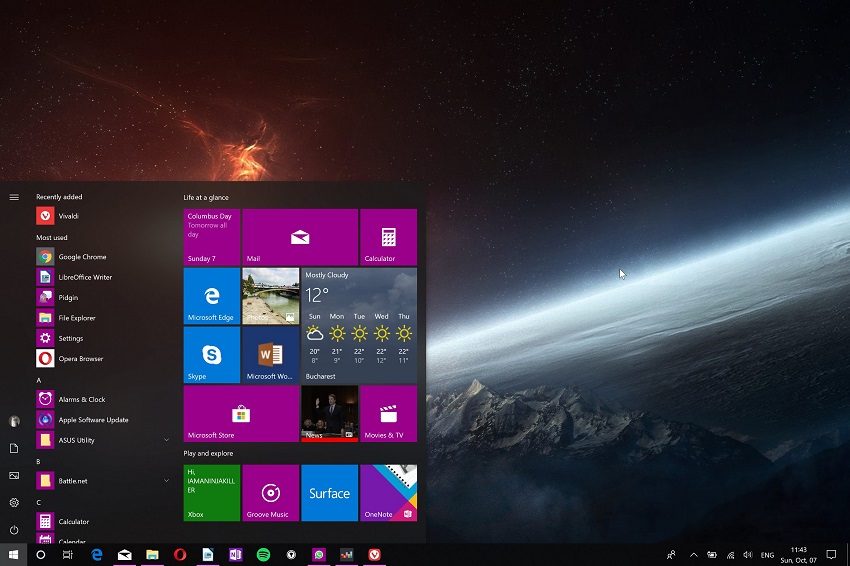This screenshot has width=850, height=566.
Task: Click the Spotify icon in the taskbar
Action: click(x=263, y=554)
